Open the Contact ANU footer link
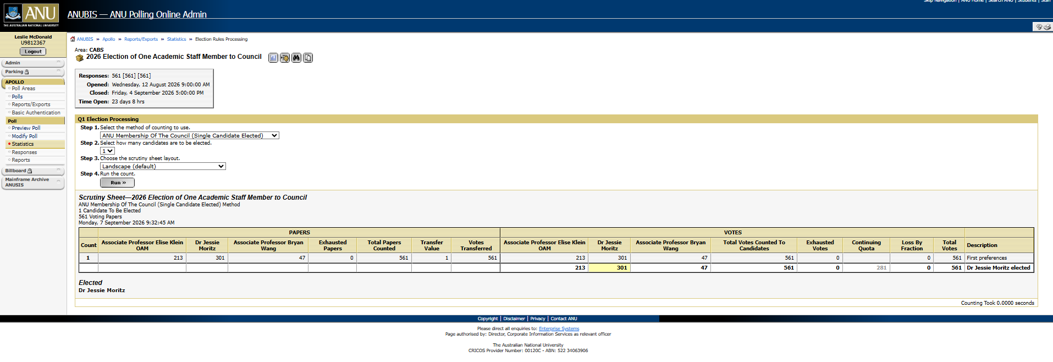Image resolution: width=1053 pixels, height=362 pixels. pos(563,318)
